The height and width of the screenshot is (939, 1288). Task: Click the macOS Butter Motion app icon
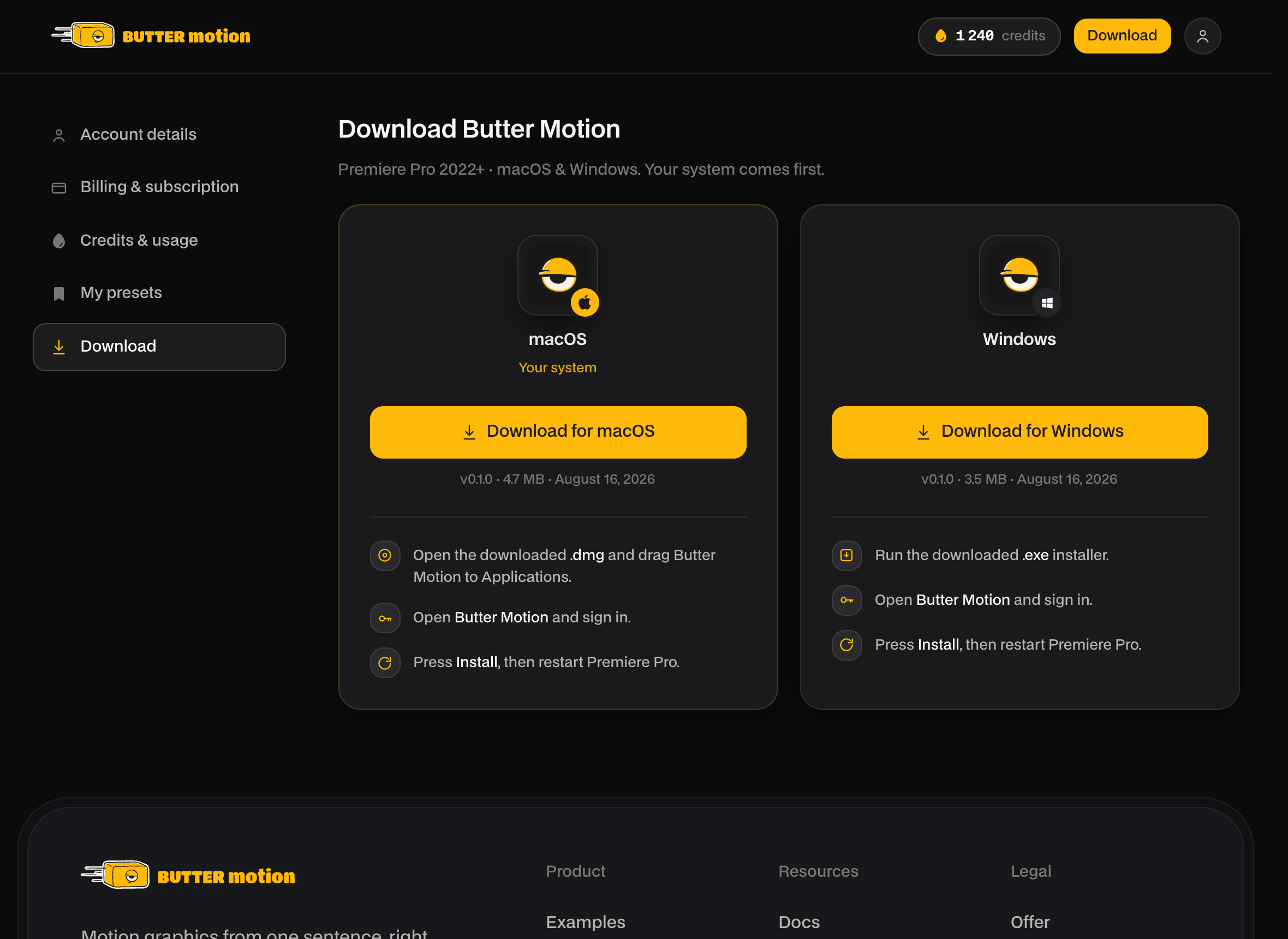click(x=557, y=275)
